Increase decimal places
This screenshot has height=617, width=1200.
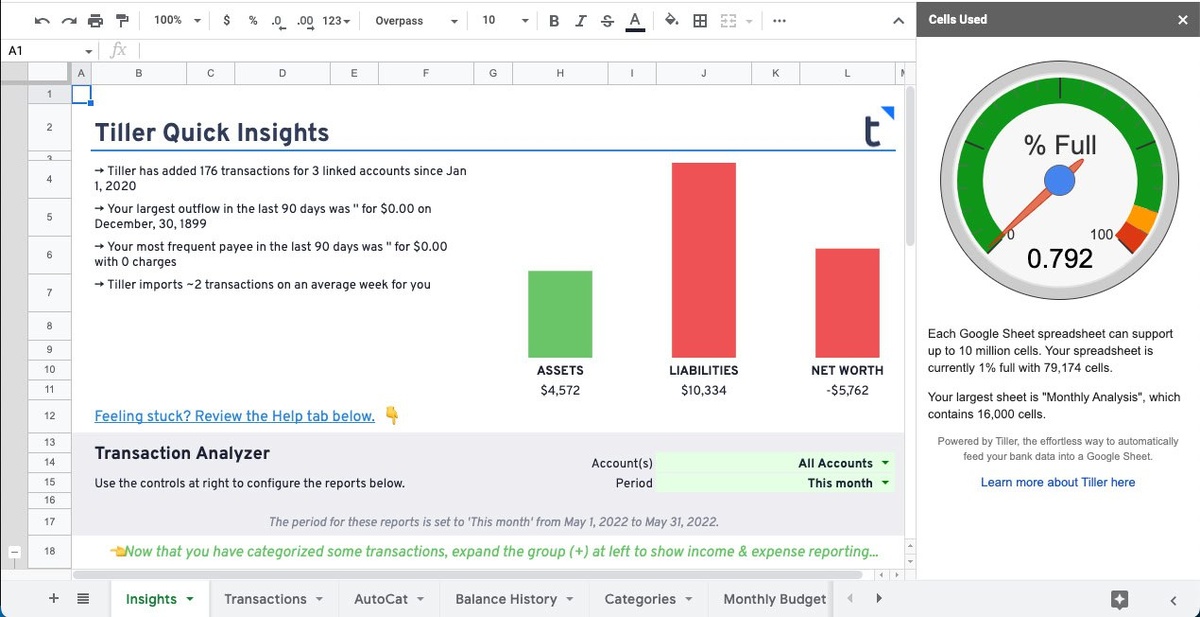pyautogui.click(x=305, y=20)
